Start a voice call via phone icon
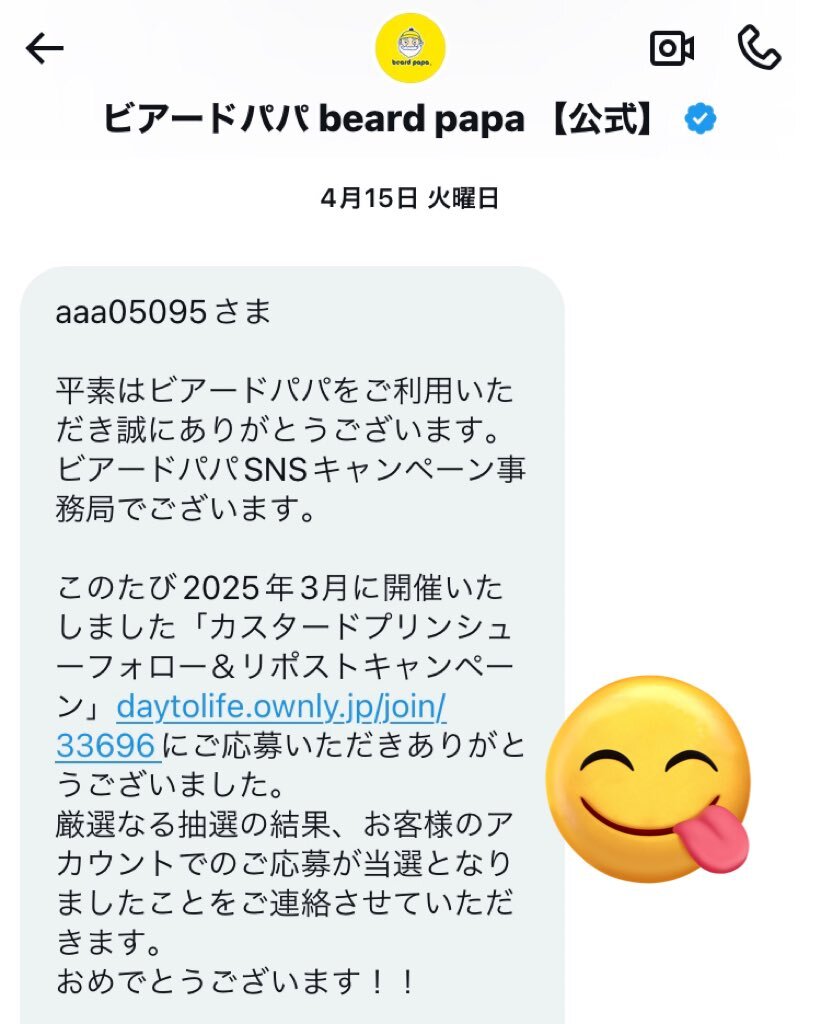This screenshot has width=821, height=1024. [x=759, y=48]
